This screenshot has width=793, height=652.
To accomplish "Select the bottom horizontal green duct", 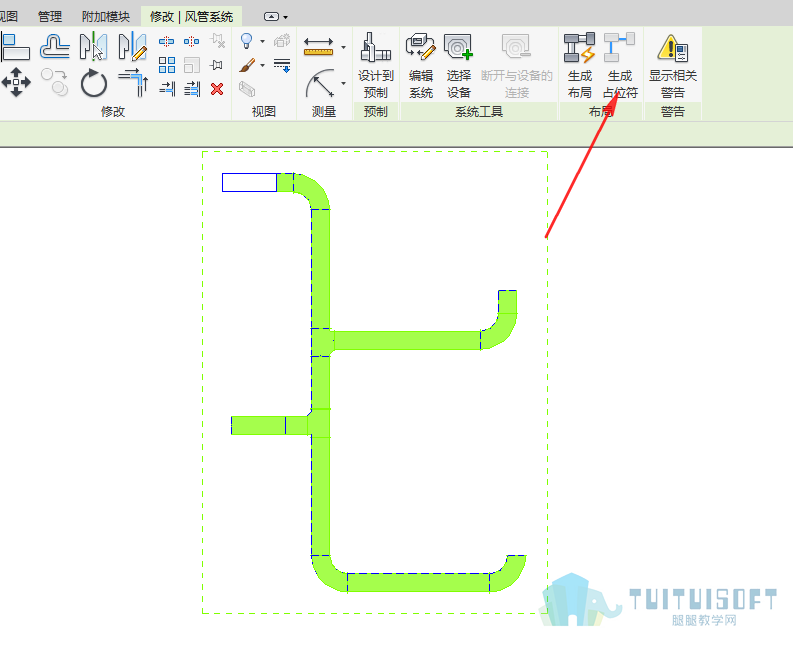I will (418, 583).
